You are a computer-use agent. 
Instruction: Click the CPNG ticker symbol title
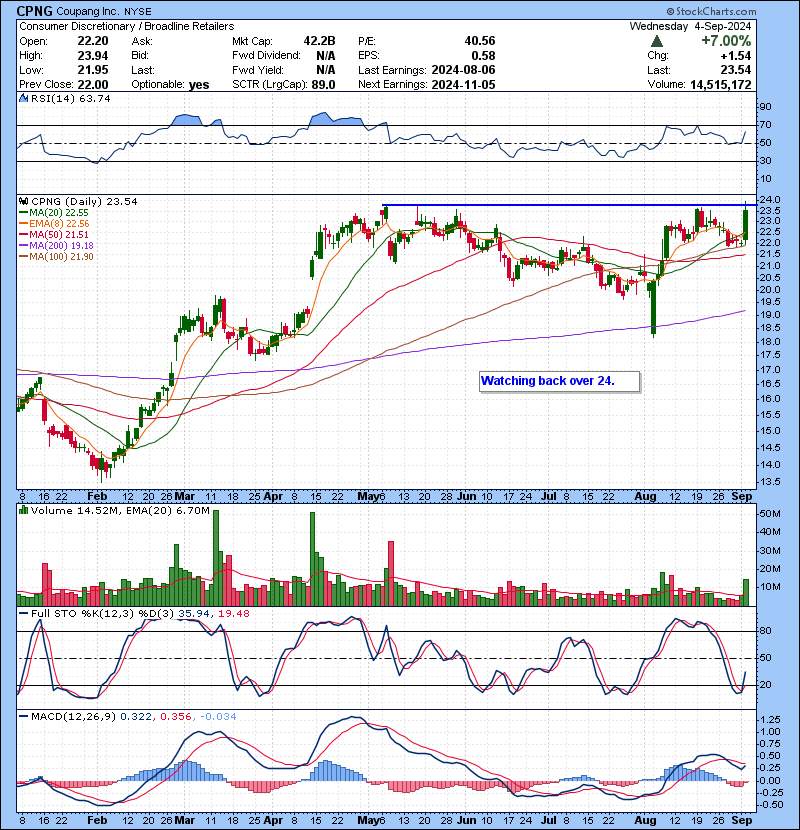click(x=34, y=11)
